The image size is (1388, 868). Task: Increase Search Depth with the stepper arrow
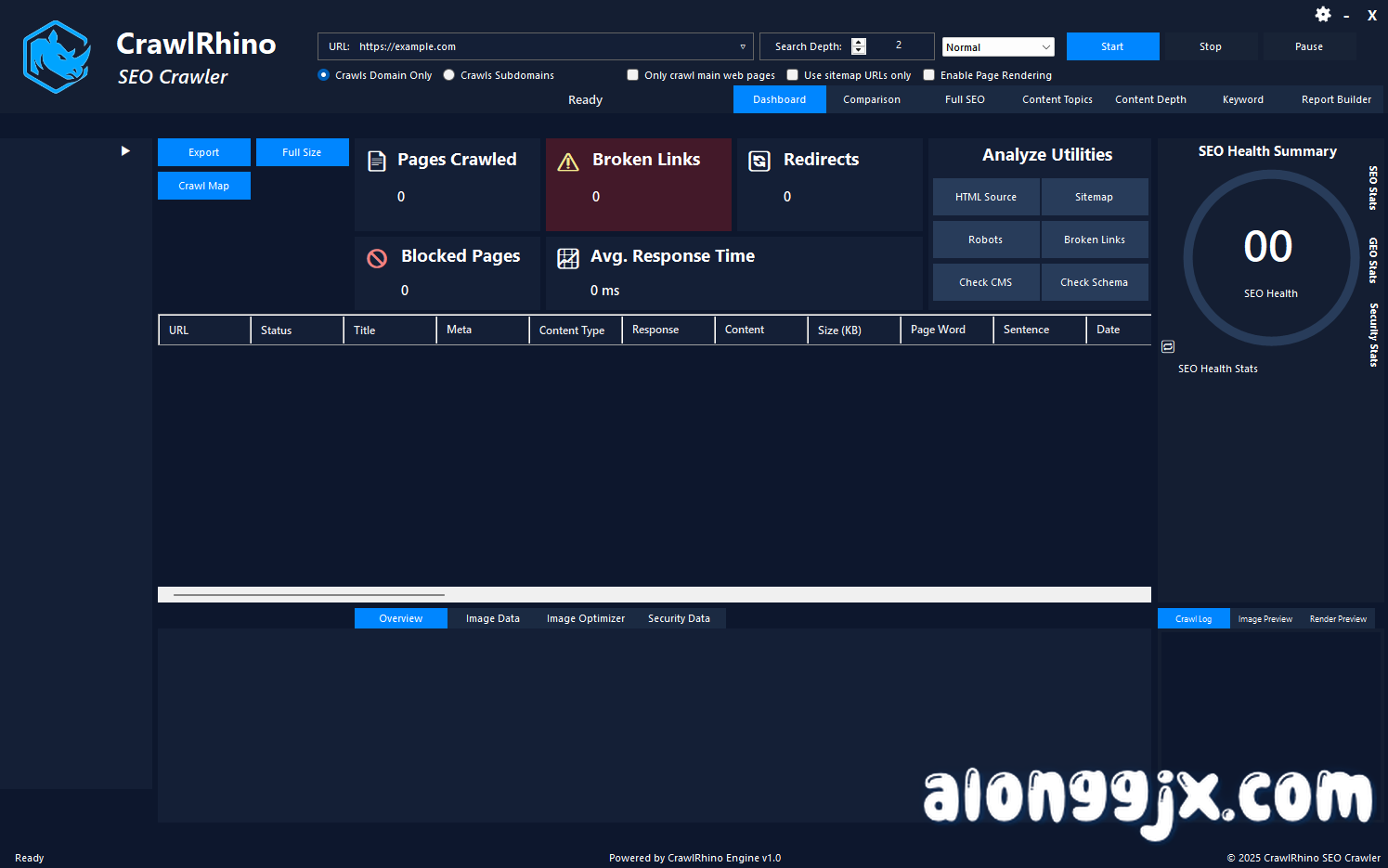858,42
